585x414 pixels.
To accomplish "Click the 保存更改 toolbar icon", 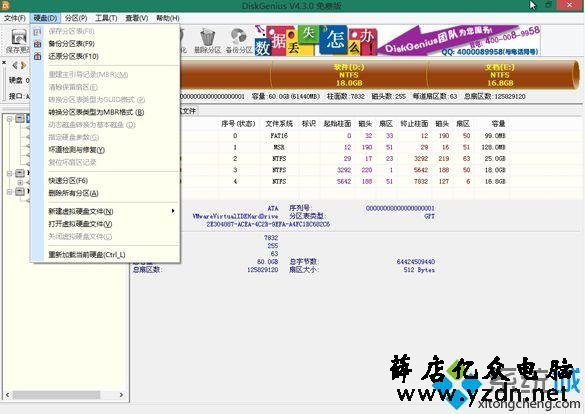I will [18, 40].
